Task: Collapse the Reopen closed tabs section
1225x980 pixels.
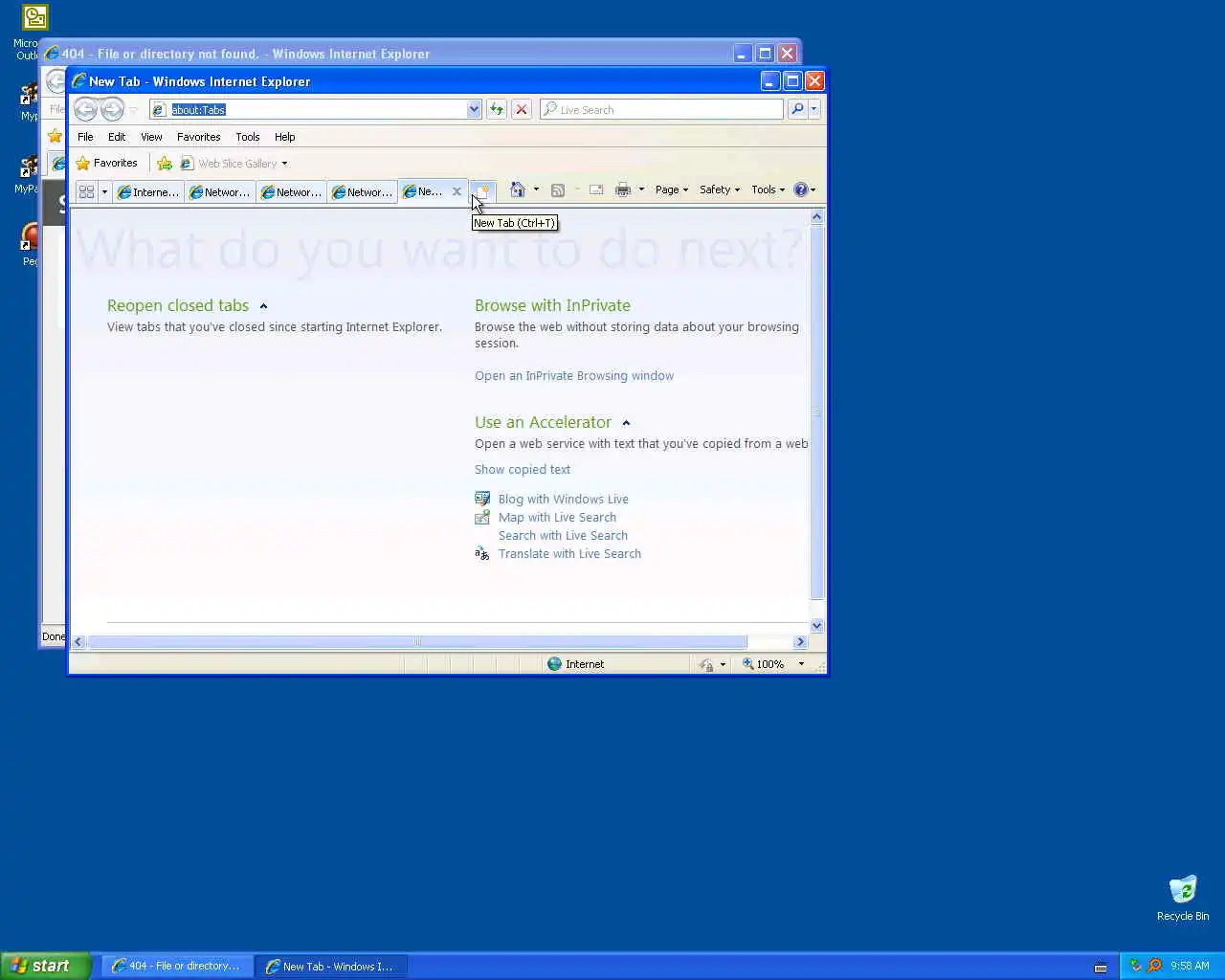Action: pyautogui.click(x=263, y=306)
